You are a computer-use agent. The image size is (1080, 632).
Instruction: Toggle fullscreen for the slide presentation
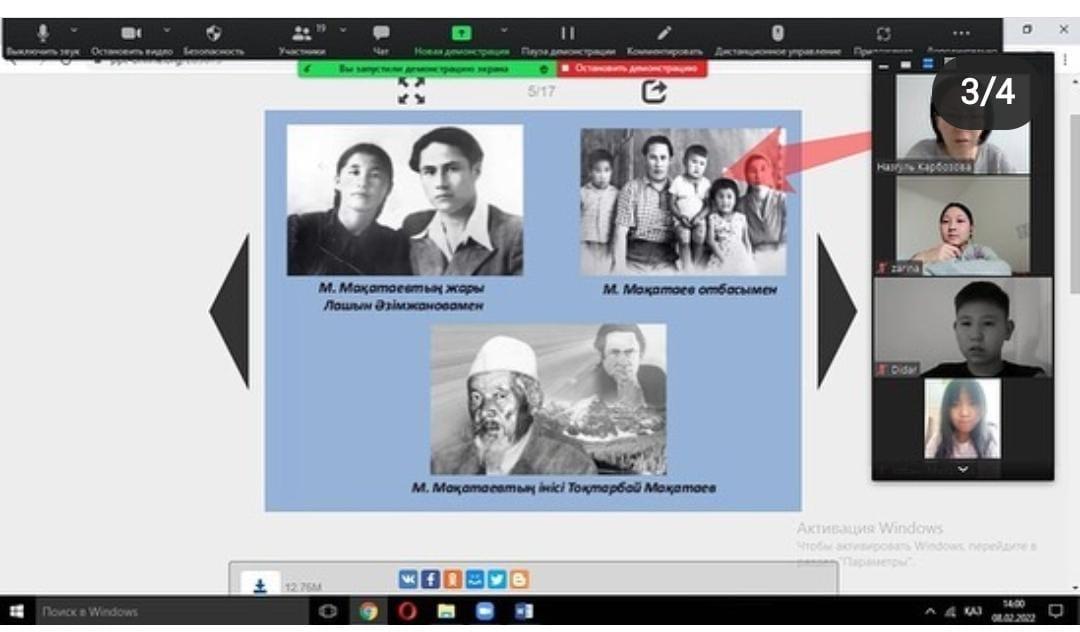pyautogui.click(x=411, y=92)
